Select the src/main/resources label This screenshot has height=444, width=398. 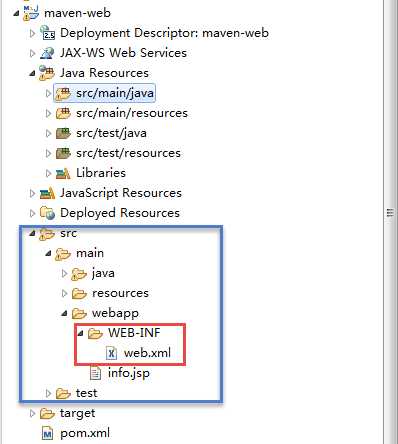132,113
